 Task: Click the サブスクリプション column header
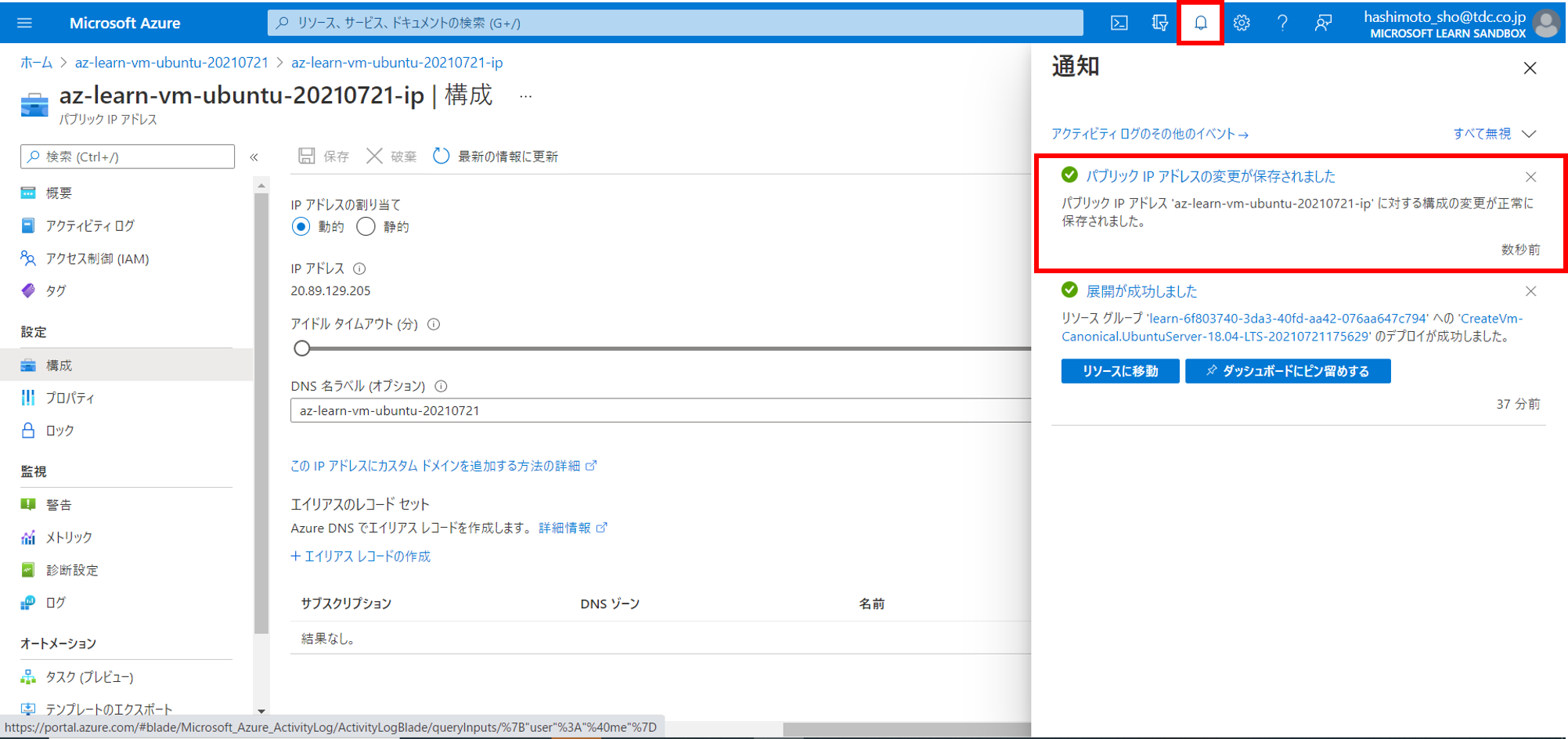coord(346,604)
